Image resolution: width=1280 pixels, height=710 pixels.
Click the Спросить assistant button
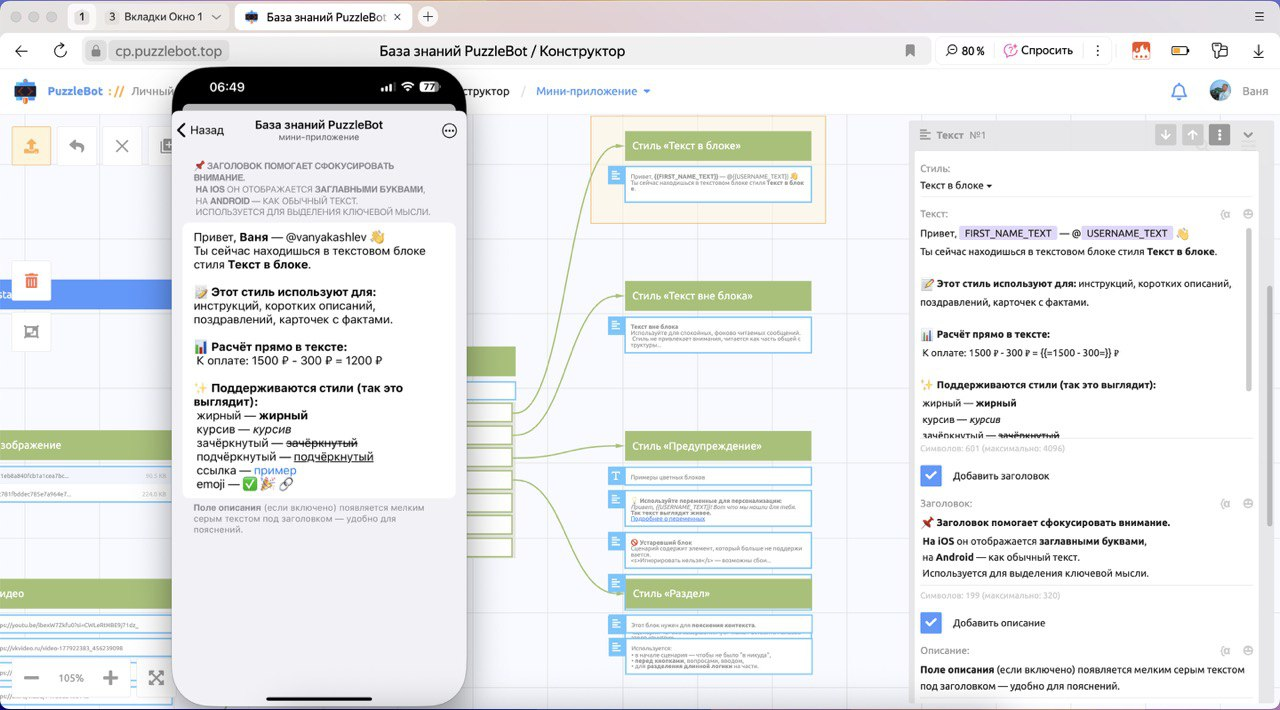pyautogui.click(x=1038, y=51)
